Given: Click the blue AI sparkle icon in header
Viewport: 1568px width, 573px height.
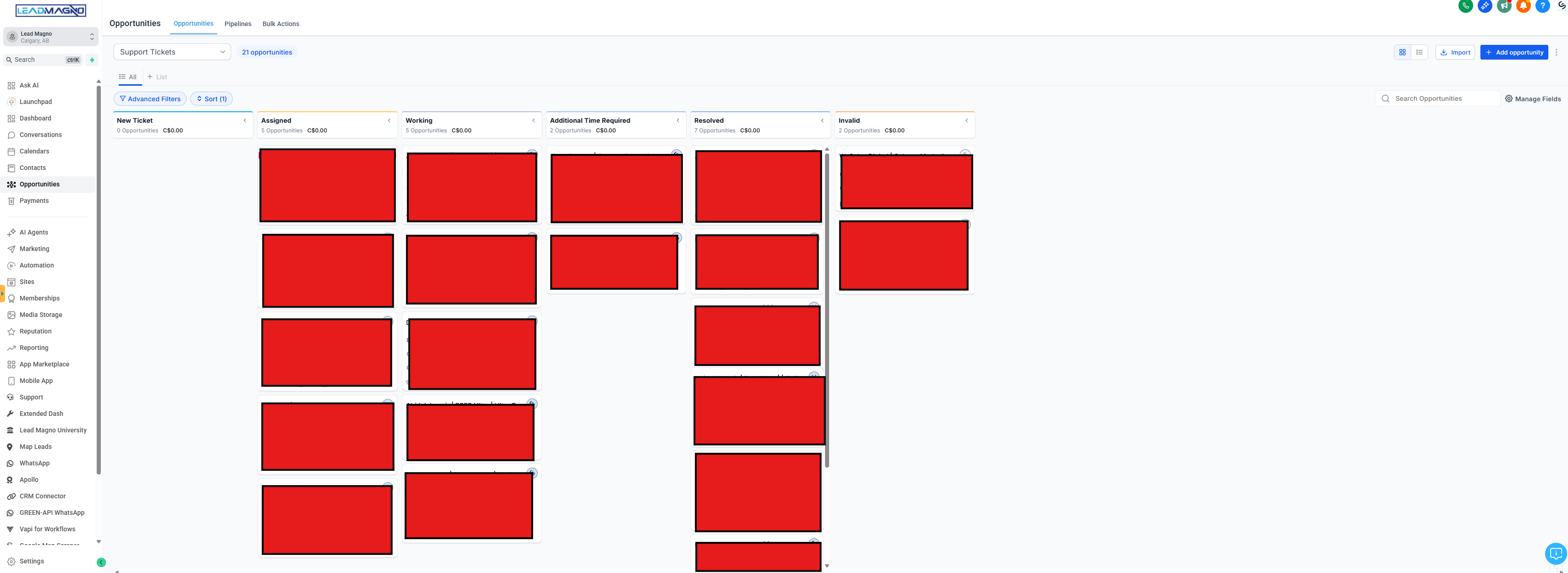Looking at the screenshot, I should (1485, 6).
